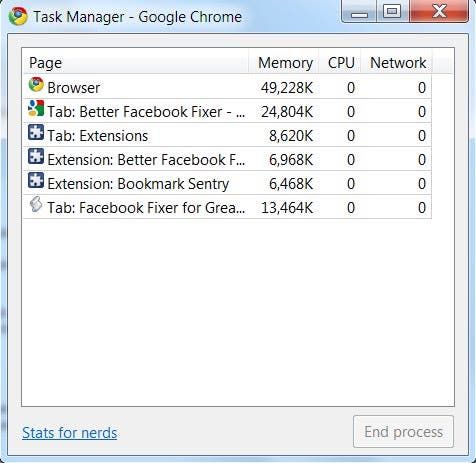Select the Browser process row
Screen dimensions: 476x463
(227, 87)
